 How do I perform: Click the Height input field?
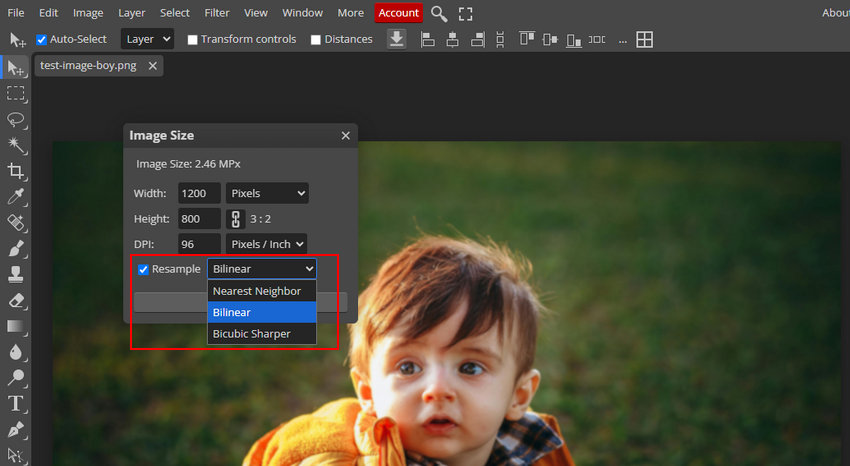click(x=199, y=219)
